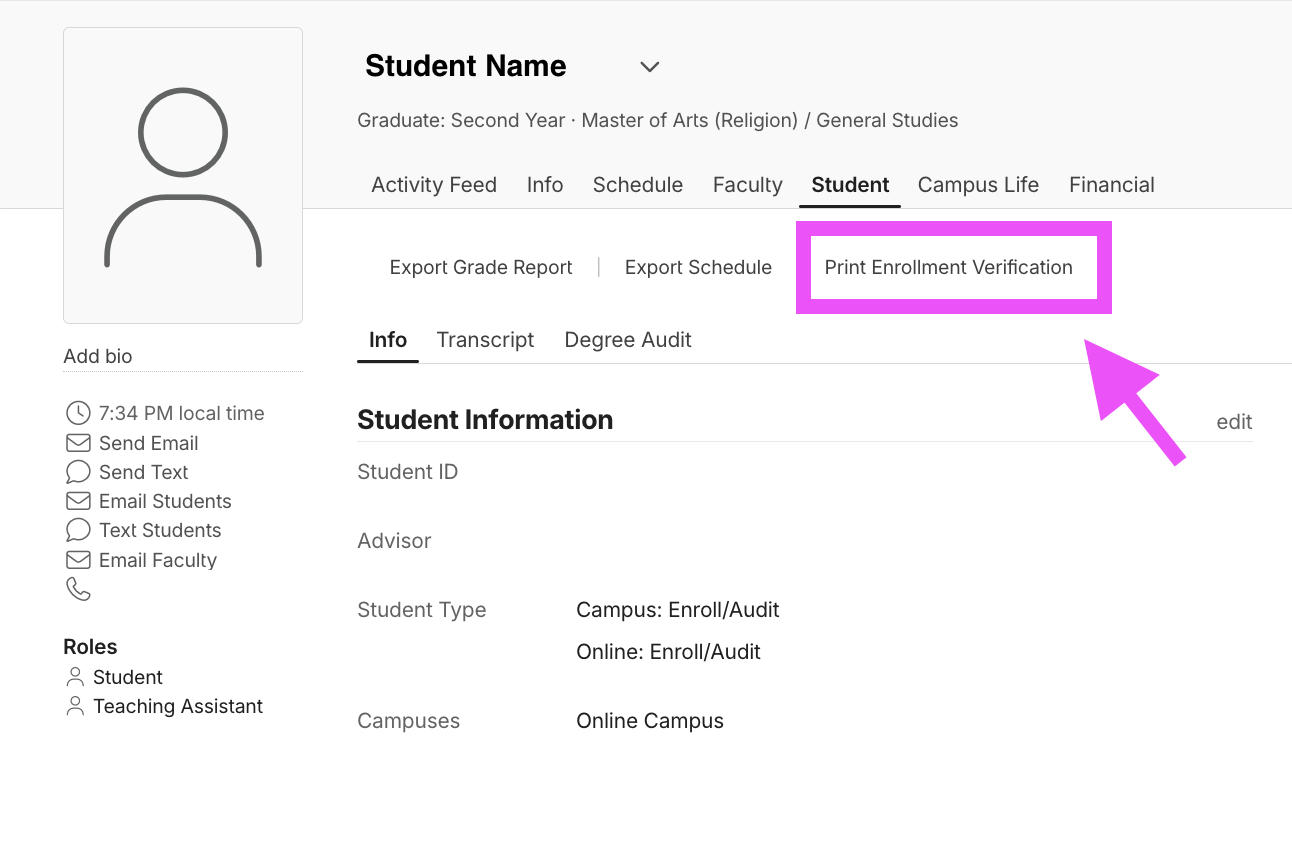This screenshot has height=842, width=1292.
Task: Click the Roles heading in sidebar
Action: [x=90, y=647]
